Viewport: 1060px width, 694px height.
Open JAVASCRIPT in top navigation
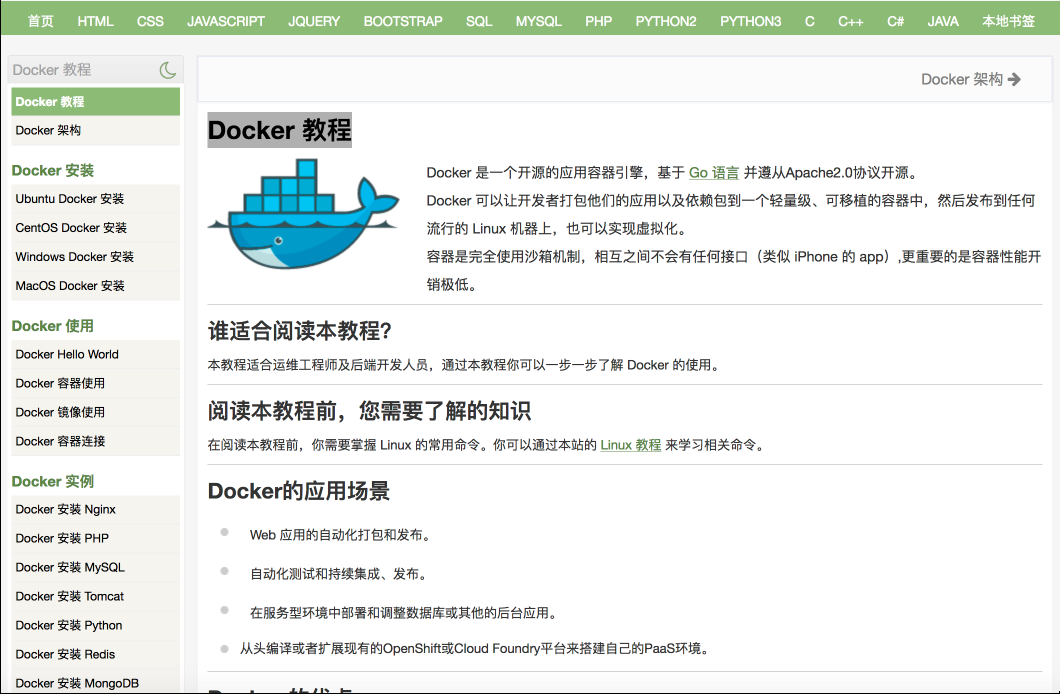[x=226, y=21]
